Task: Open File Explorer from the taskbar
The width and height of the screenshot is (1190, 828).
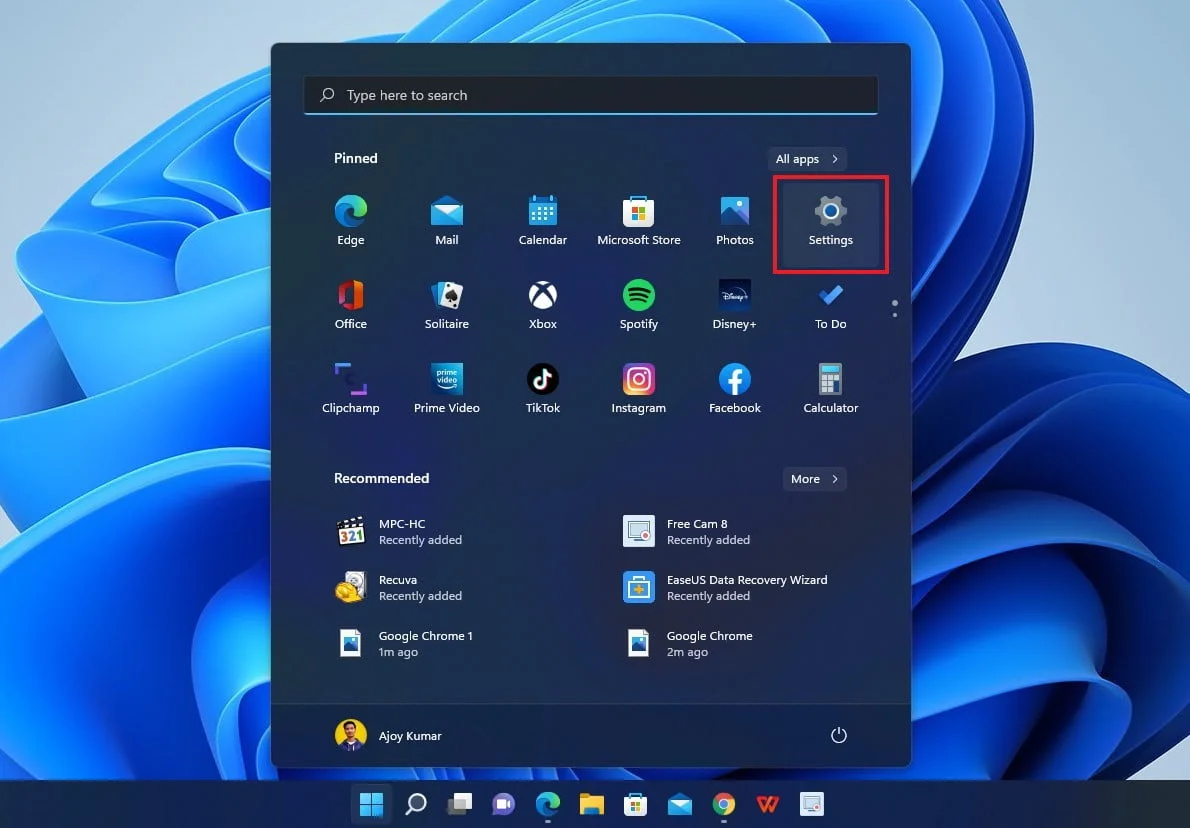Action: [x=591, y=804]
